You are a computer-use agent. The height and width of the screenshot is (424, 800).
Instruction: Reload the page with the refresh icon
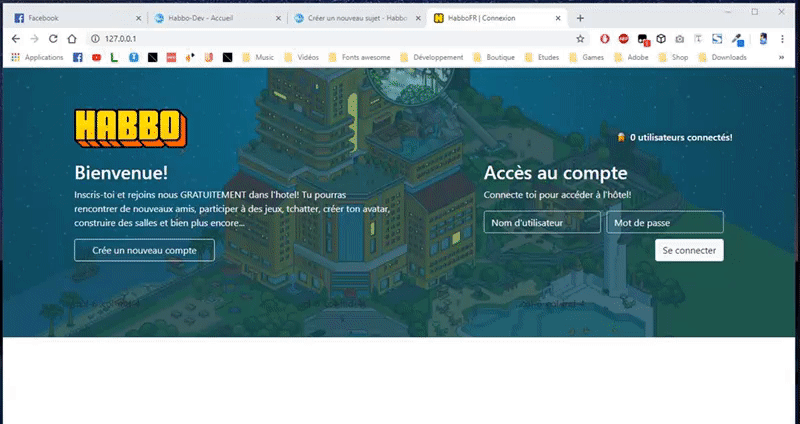click(53, 39)
